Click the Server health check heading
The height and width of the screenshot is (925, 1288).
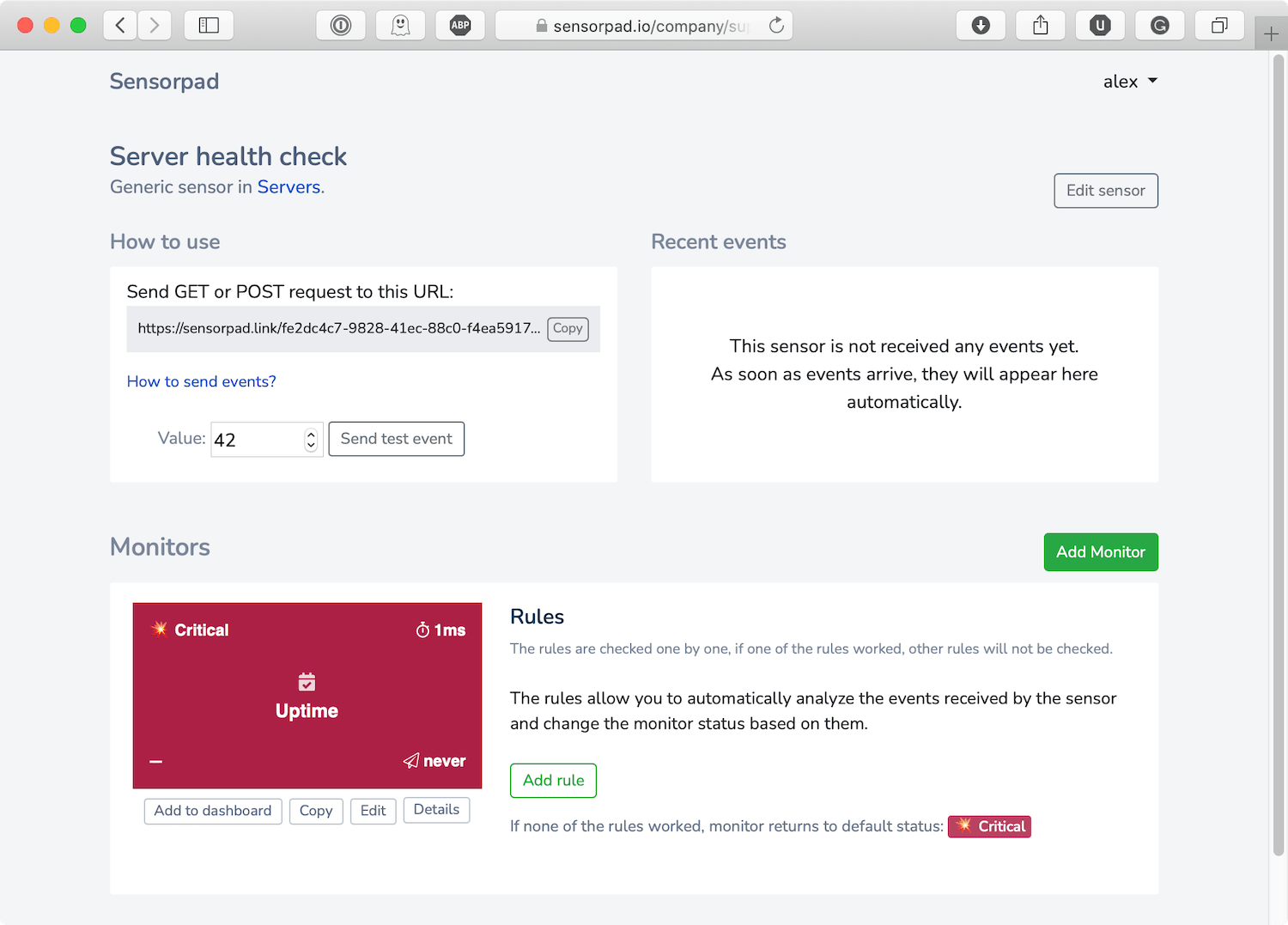pos(228,156)
